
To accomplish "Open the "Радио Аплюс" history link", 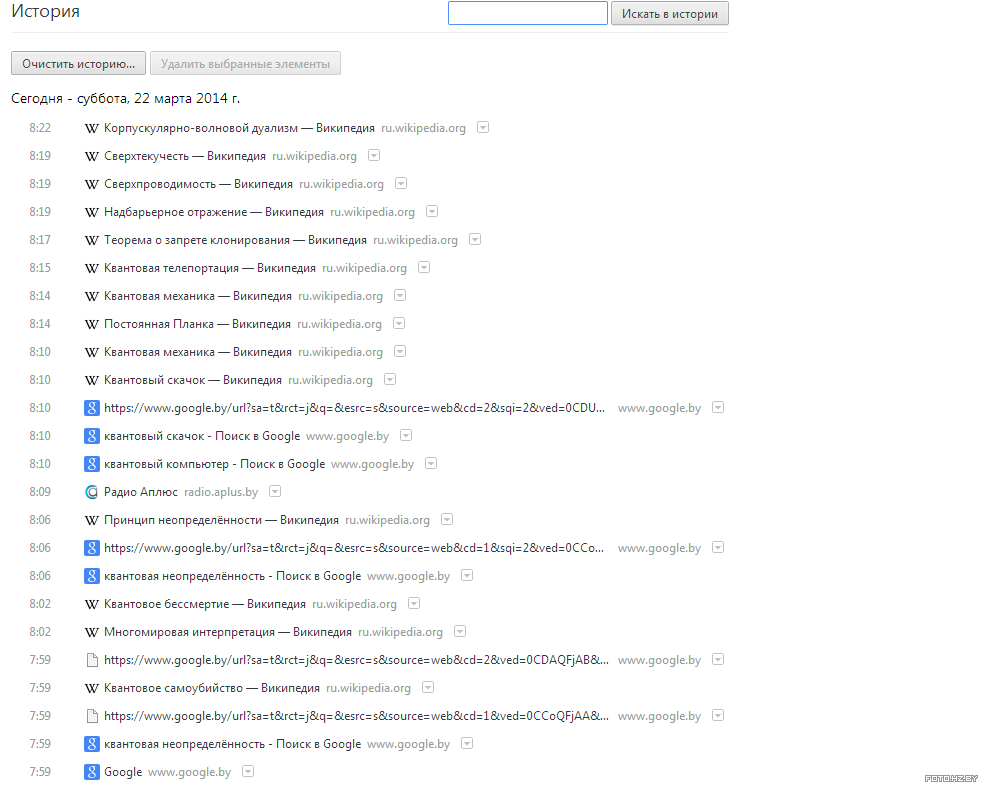I will (x=141, y=492).
